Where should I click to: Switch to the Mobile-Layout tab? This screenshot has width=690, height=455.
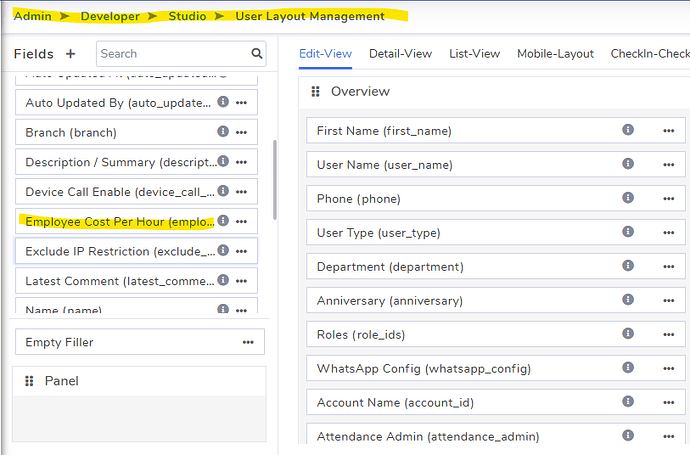[x=555, y=54]
